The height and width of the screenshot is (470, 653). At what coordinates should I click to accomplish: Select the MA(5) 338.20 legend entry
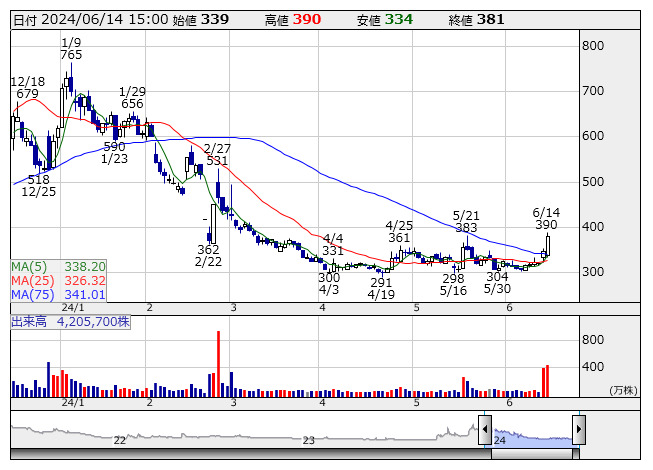(58, 266)
